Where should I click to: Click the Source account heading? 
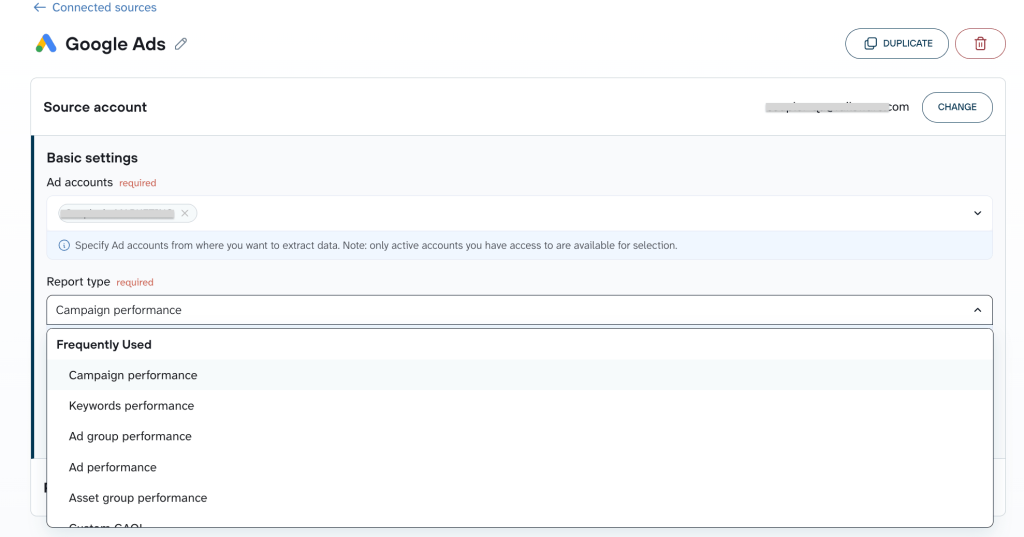click(95, 107)
